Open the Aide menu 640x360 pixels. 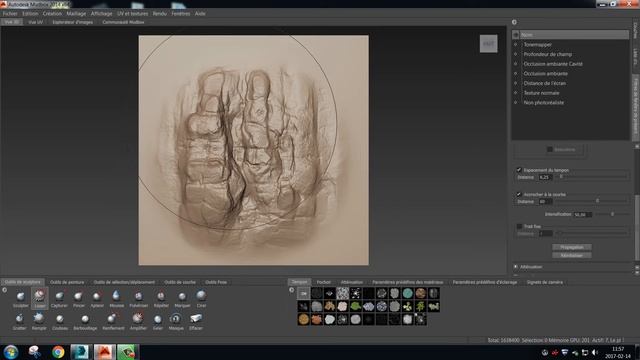[200, 13]
